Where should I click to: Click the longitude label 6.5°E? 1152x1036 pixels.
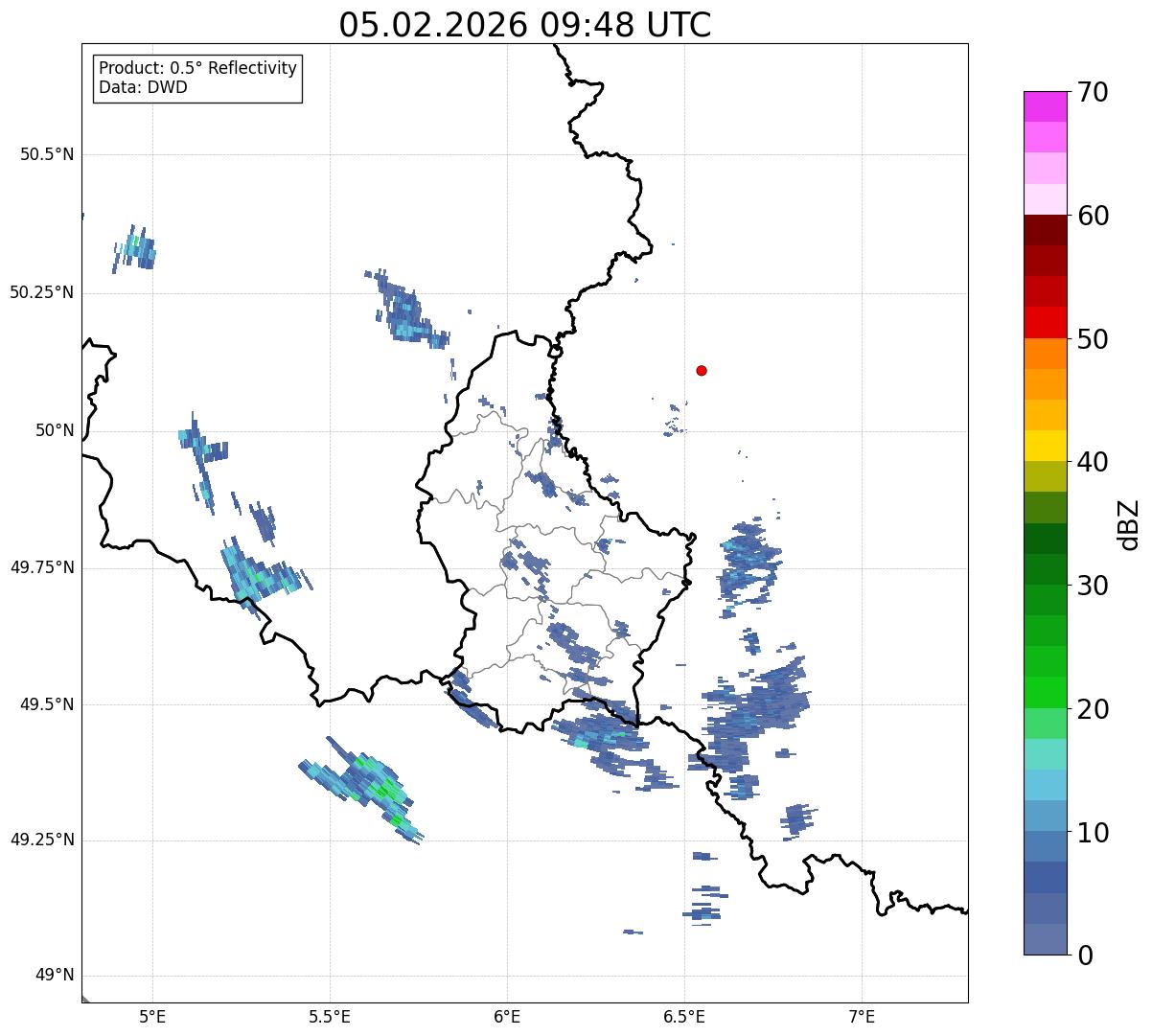tap(685, 1016)
